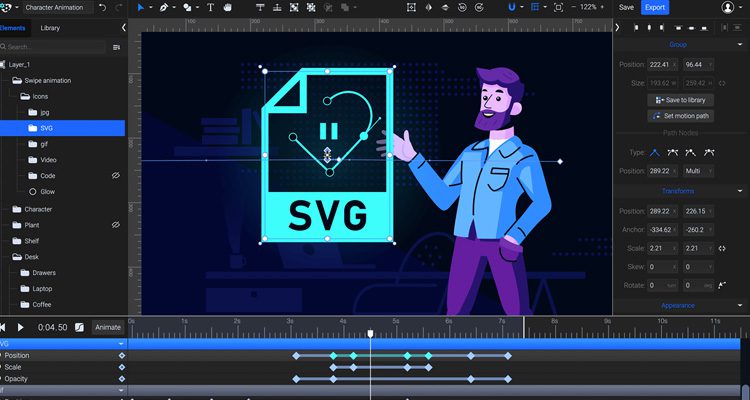Open the user account icon
Screen dimensions: 750x400
coord(727,7)
